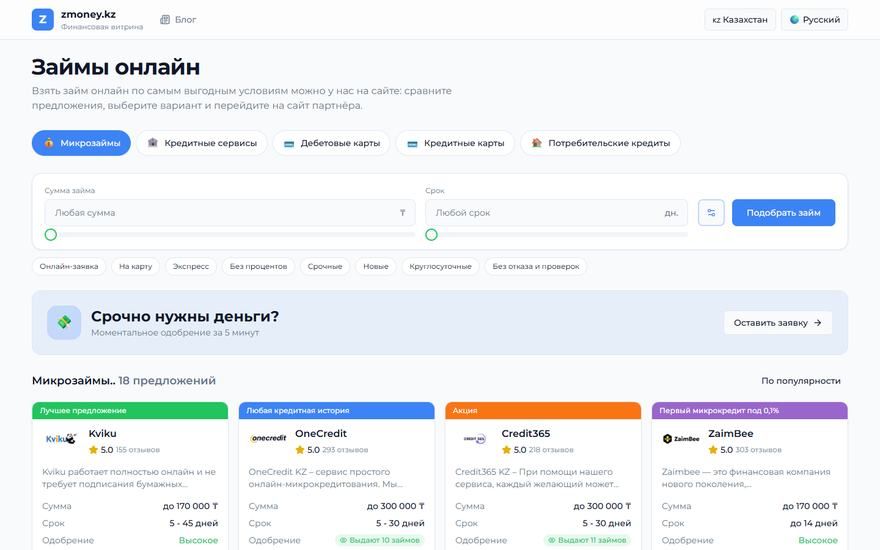This screenshot has height=550, width=880.
Task: Click the Любая кредитная история blue badge
Action: click(337, 410)
